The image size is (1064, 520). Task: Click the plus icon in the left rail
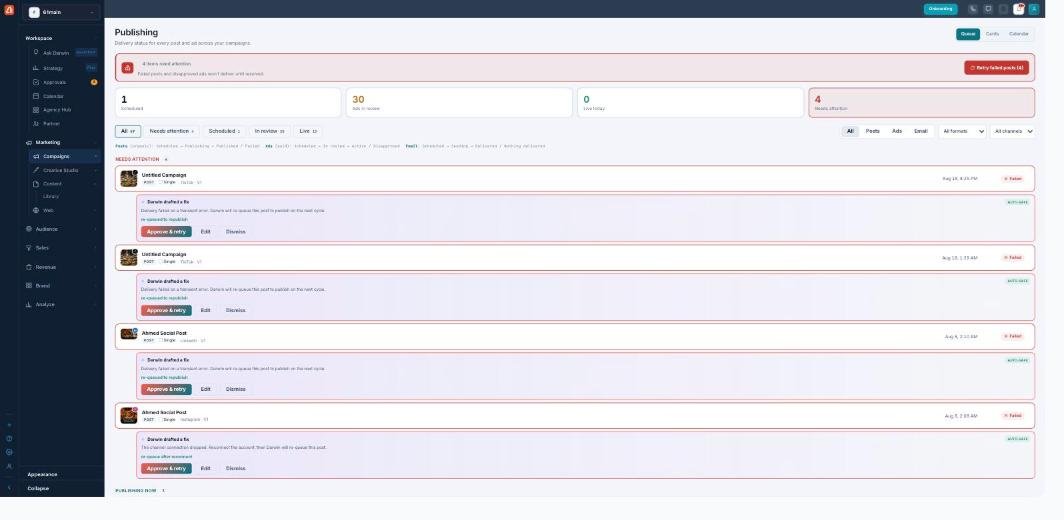coord(9,425)
